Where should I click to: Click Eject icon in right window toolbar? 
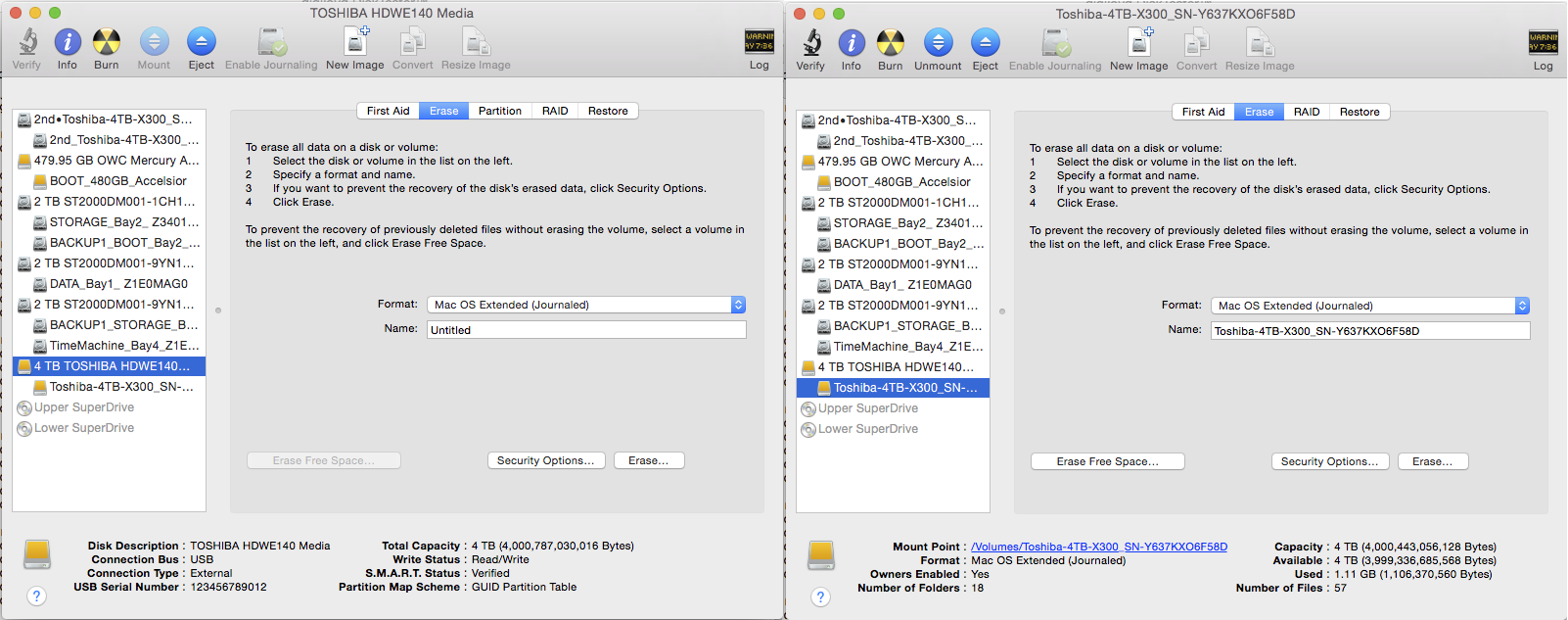click(986, 43)
